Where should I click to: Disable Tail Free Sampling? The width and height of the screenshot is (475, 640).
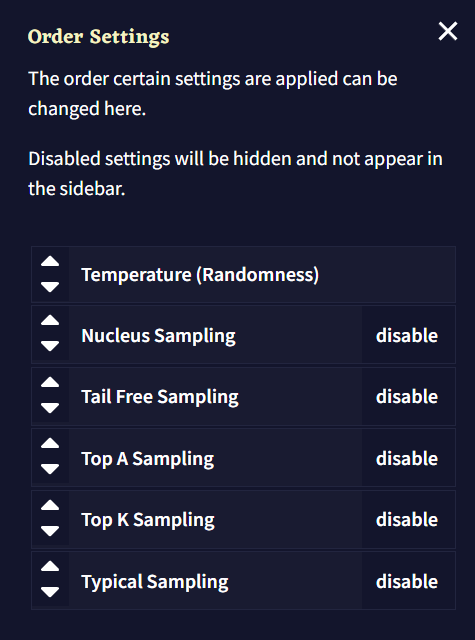click(x=408, y=396)
